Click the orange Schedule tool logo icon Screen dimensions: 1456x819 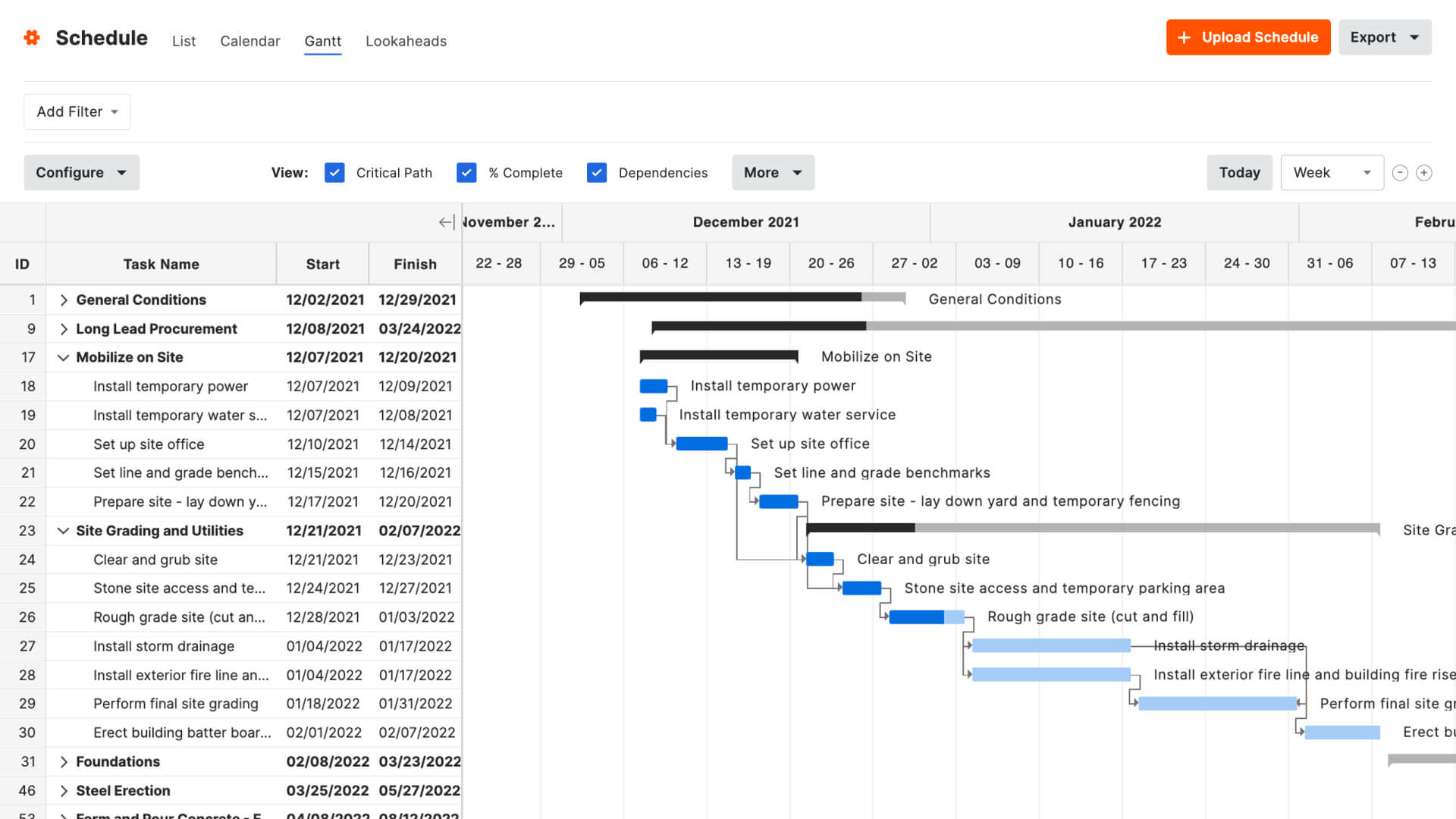pos(32,37)
